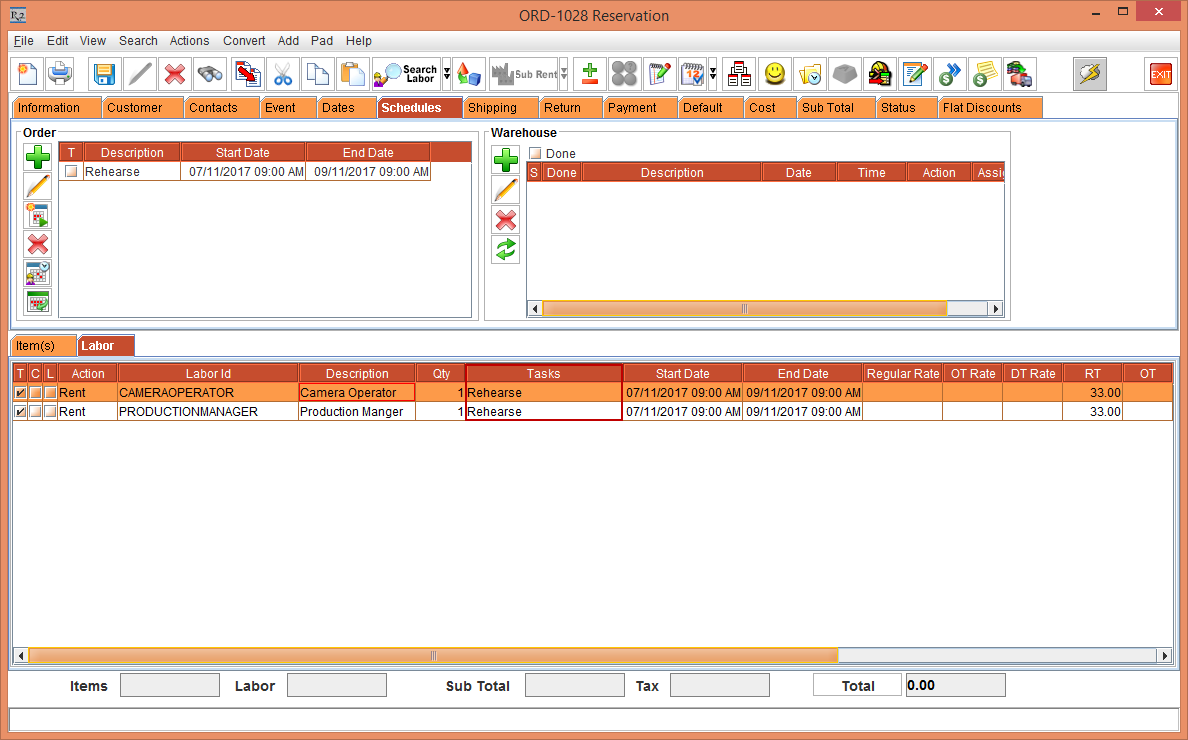Click the labor table horizontal scrollbar thumb

click(x=433, y=655)
